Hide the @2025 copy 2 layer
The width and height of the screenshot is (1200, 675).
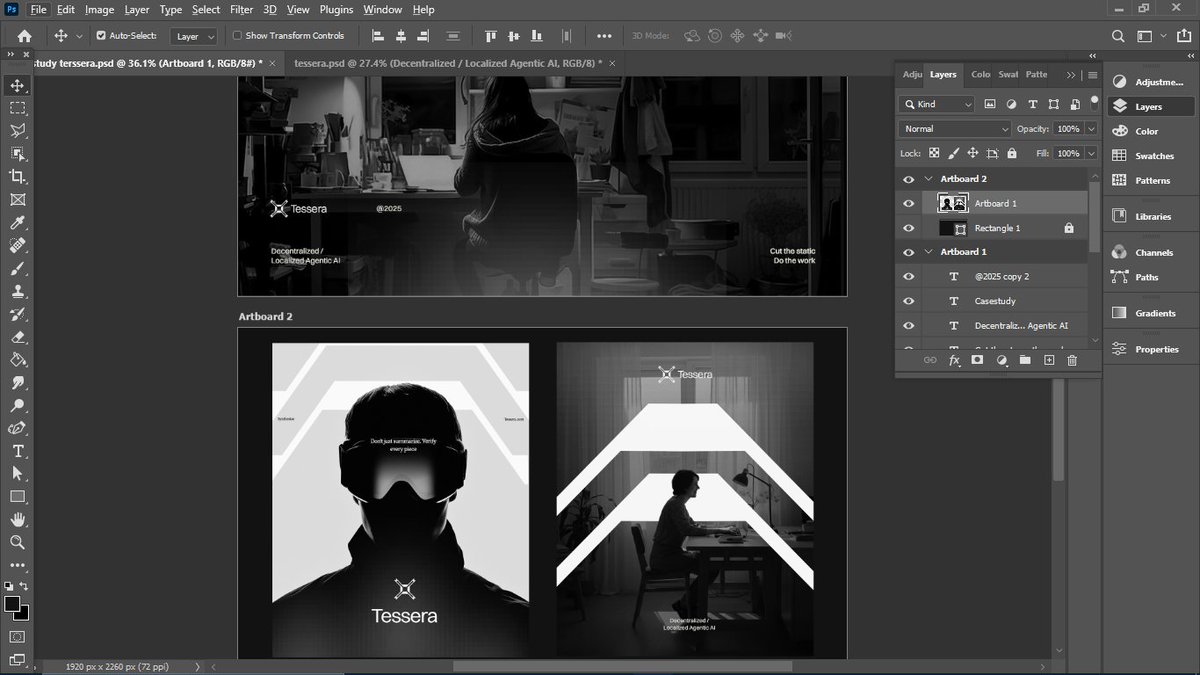click(908, 277)
